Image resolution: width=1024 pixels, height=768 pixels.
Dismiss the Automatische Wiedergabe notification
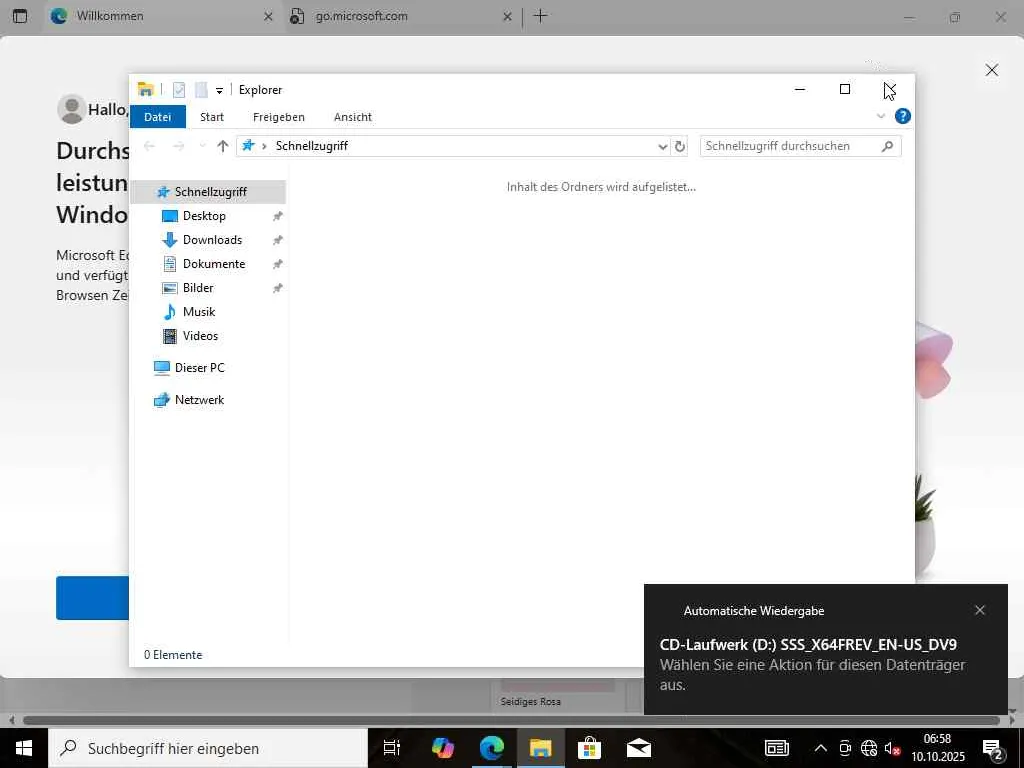[x=980, y=610]
